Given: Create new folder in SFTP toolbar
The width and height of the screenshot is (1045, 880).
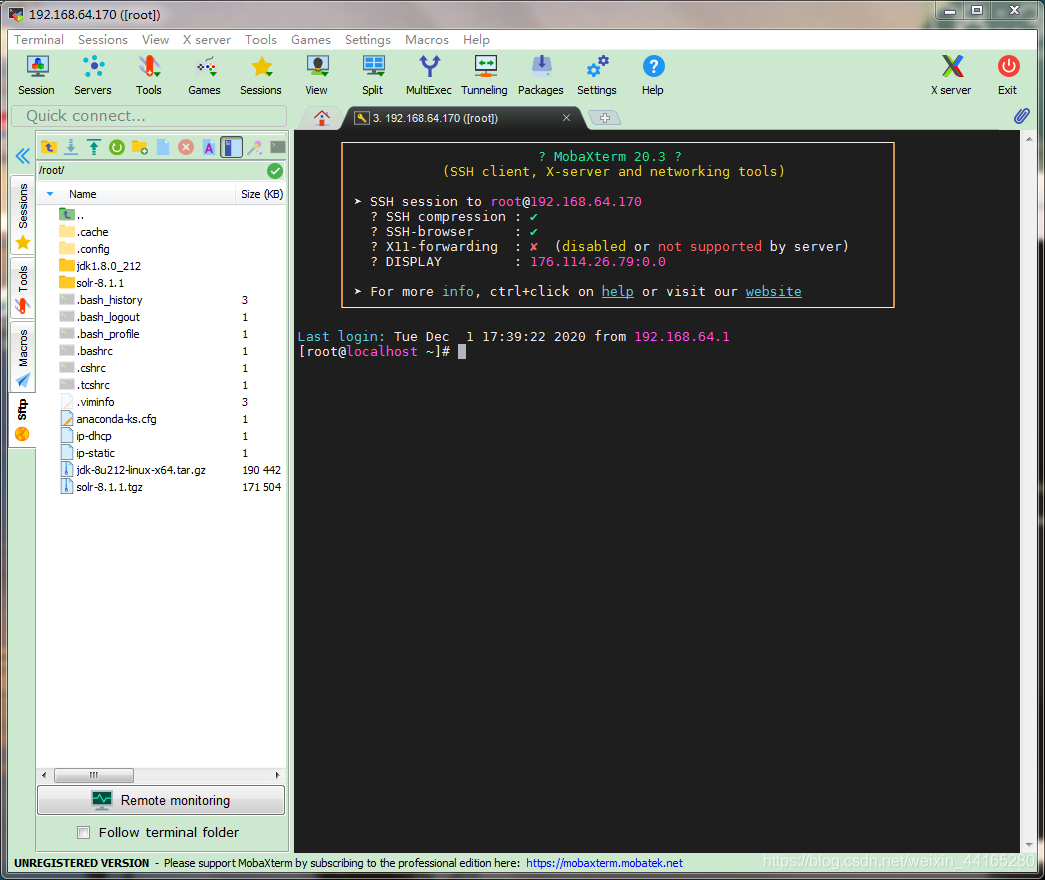Looking at the screenshot, I should 140,147.
